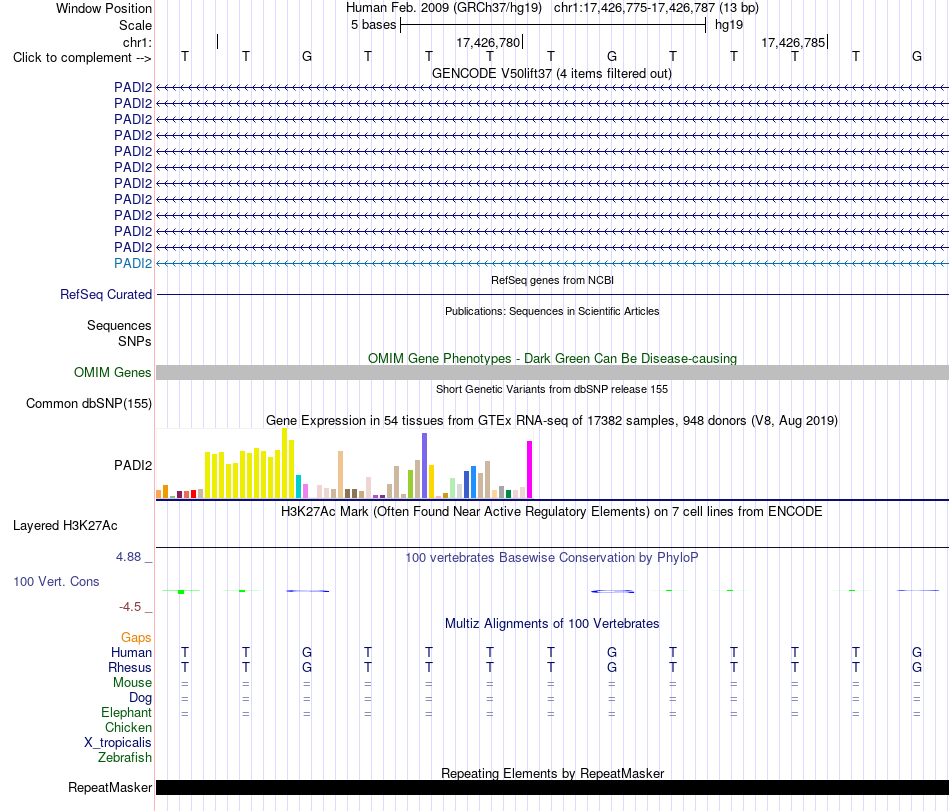Click the 'Click to complement -->' label
The width and height of the screenshot is (950, 811).
tap(82, 58)
